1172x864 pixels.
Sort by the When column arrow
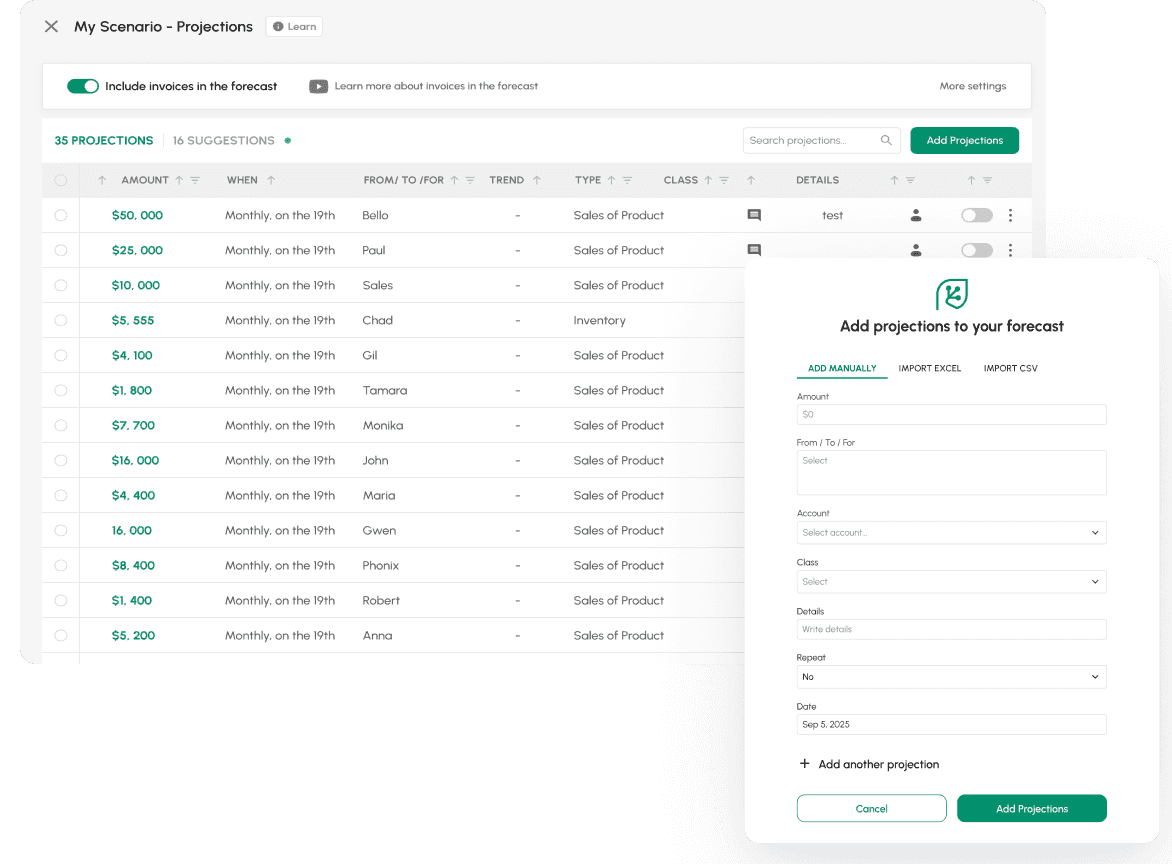pos(271,181)
